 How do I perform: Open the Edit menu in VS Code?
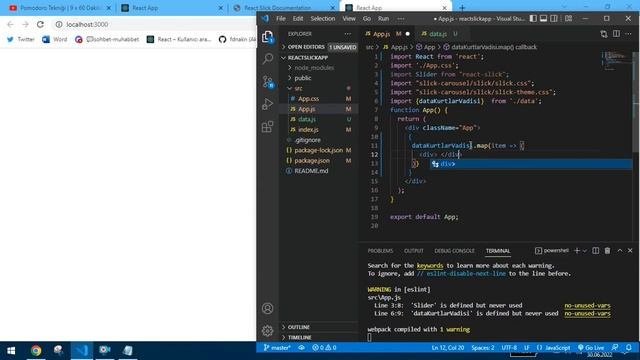(298, 18)
